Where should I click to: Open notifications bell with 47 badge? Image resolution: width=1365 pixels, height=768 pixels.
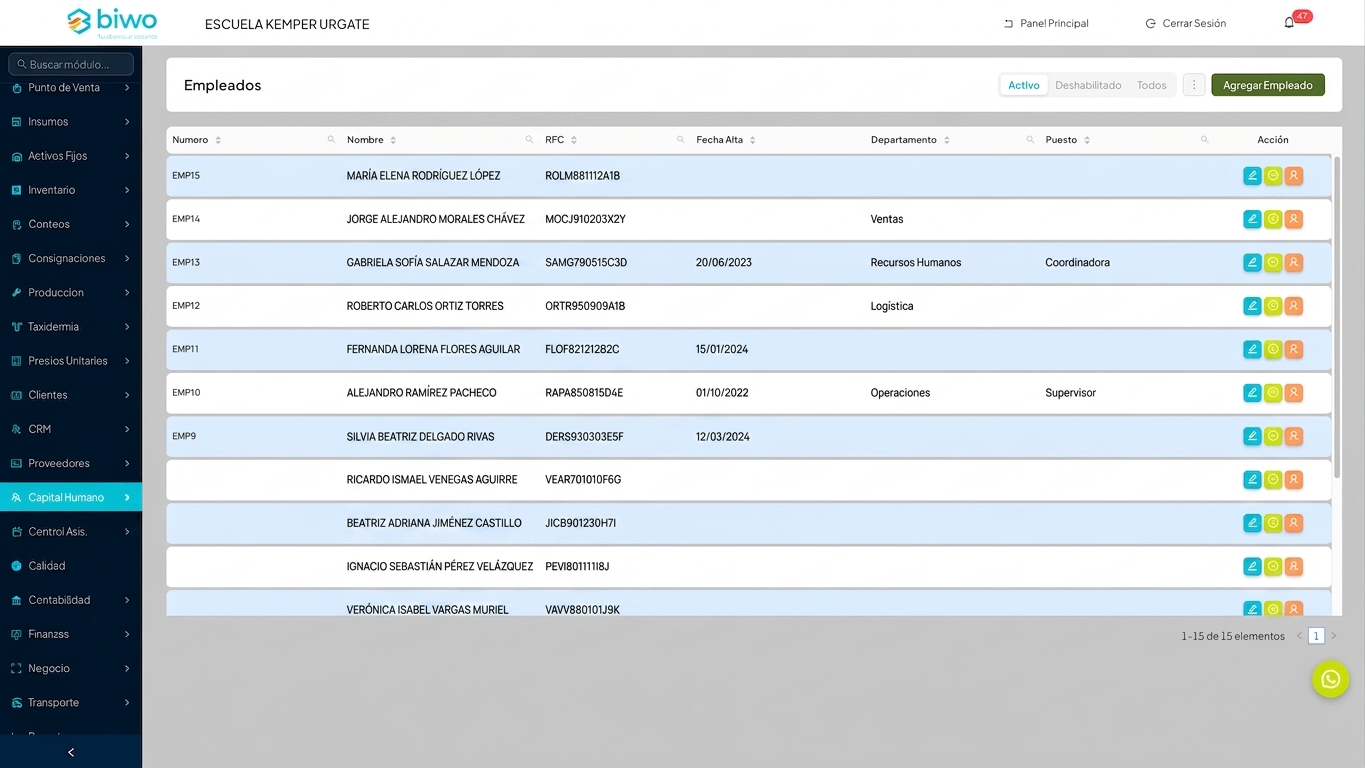coord(1289,23)
